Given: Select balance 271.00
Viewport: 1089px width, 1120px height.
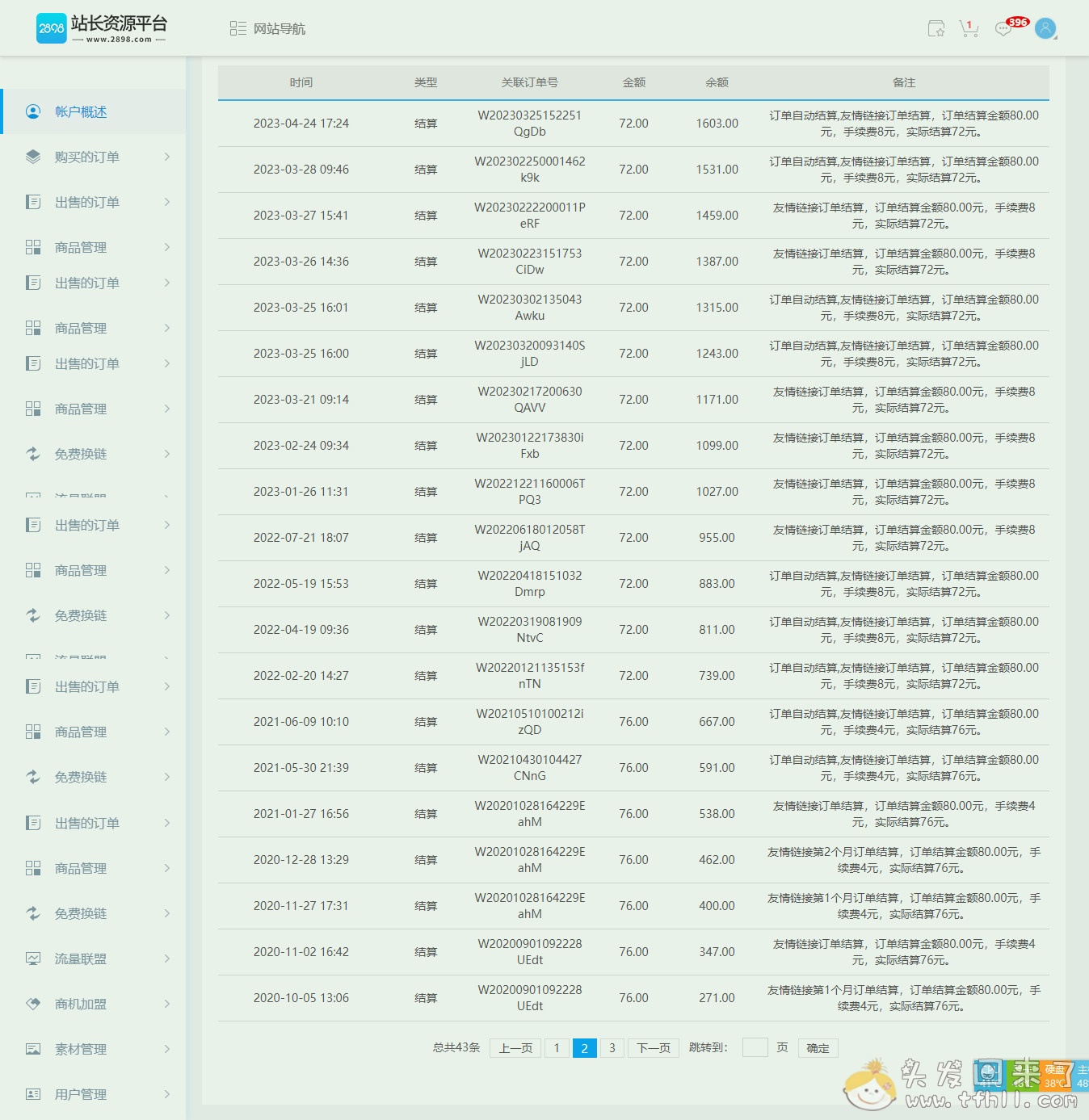Looking at the screenshot, I should tap(717, 998).
